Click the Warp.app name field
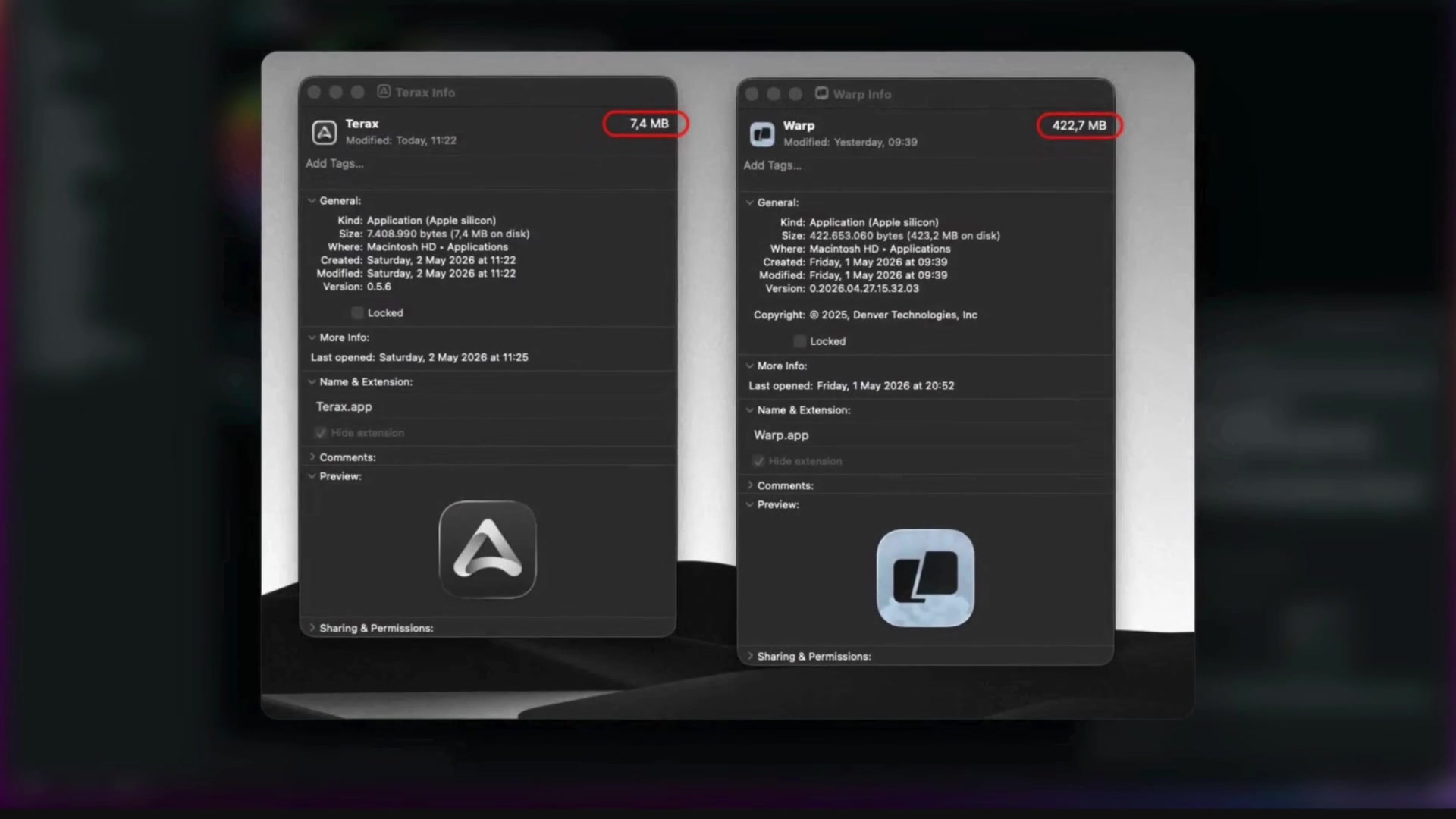The image size is (1456, 819). 925,435
